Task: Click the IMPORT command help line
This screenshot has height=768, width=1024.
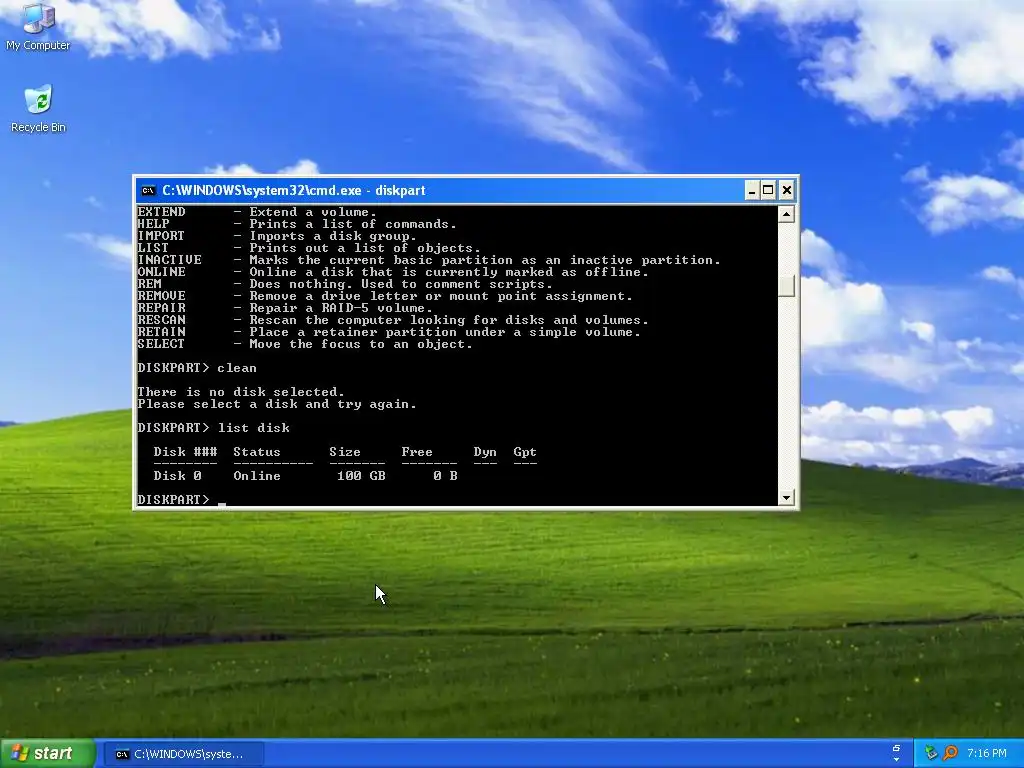Action: coord(277,236)
